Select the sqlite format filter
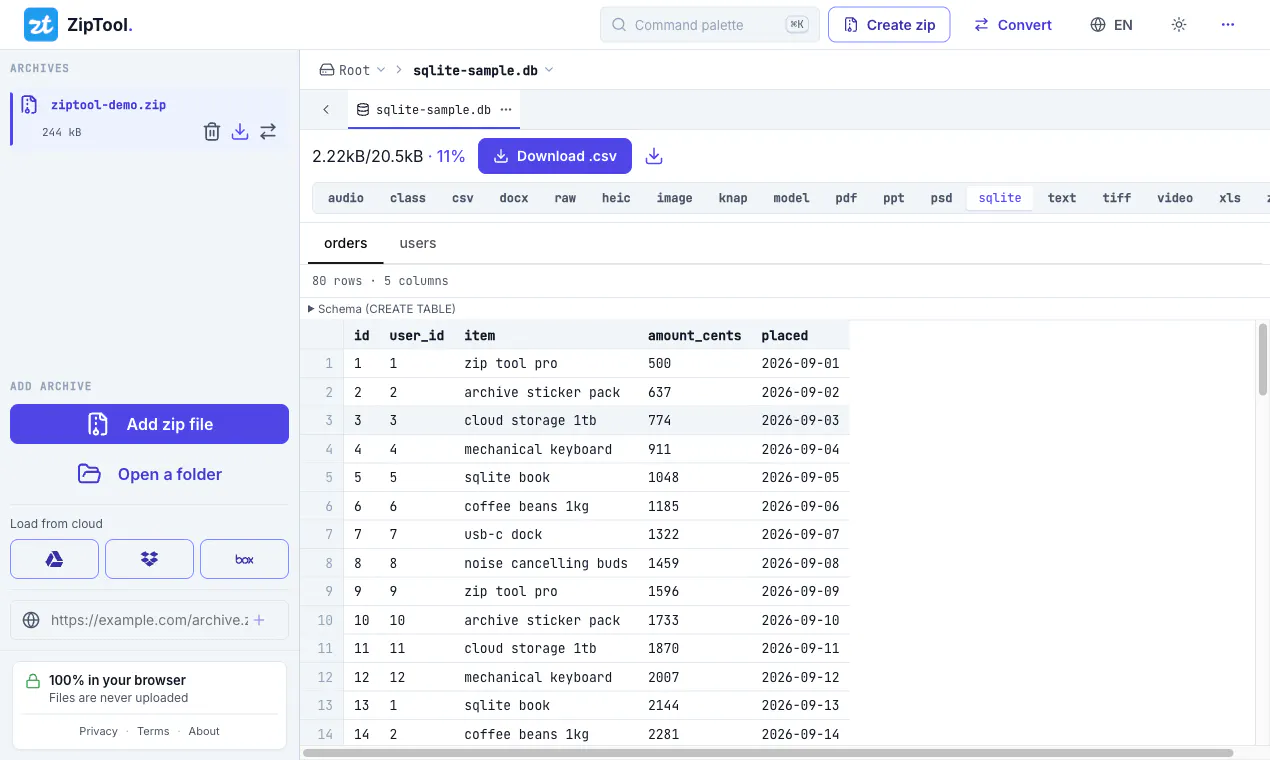The image size is (1270, 760). (x=1000, y=198)
